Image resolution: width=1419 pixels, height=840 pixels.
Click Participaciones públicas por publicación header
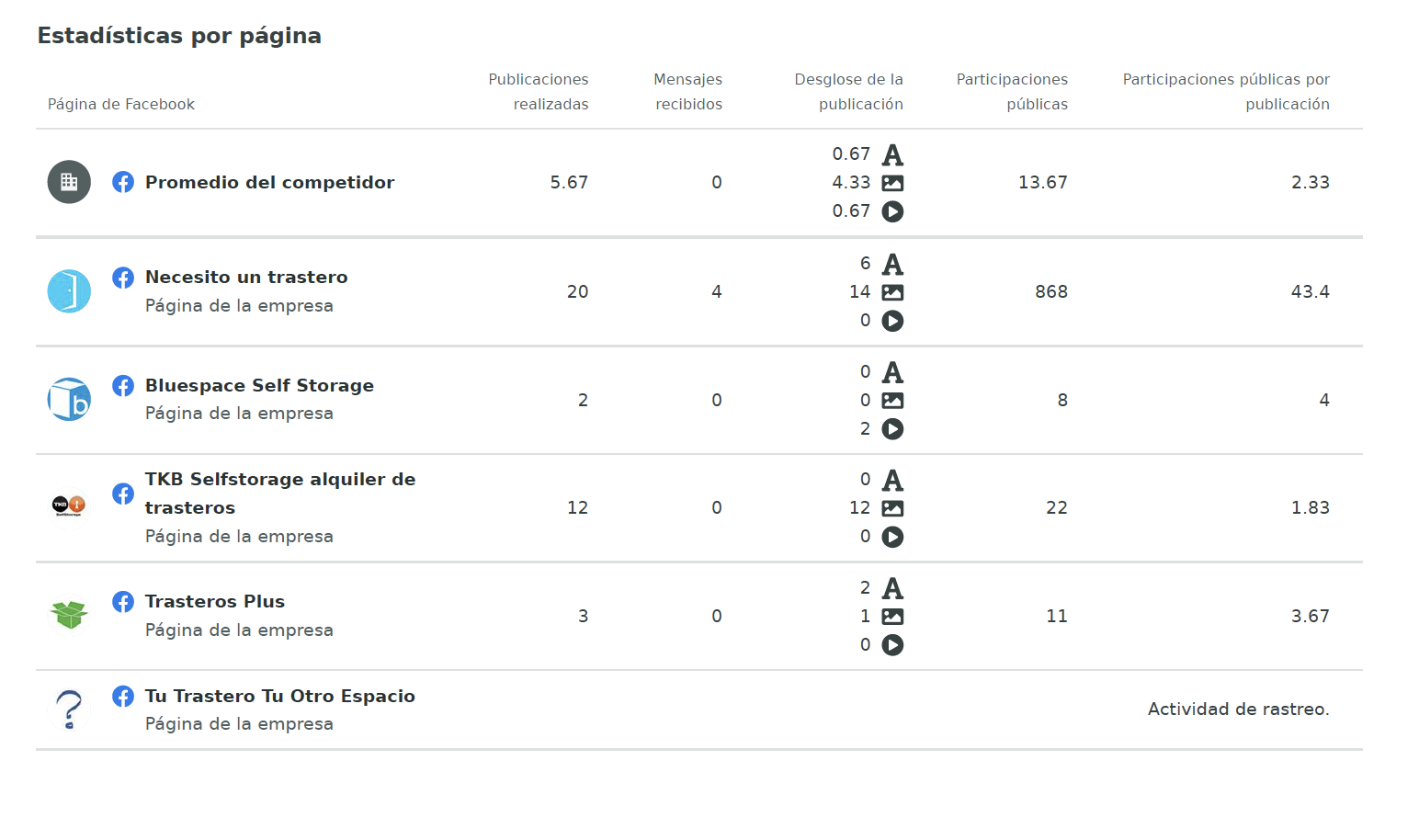click(x=1226, y=92)
